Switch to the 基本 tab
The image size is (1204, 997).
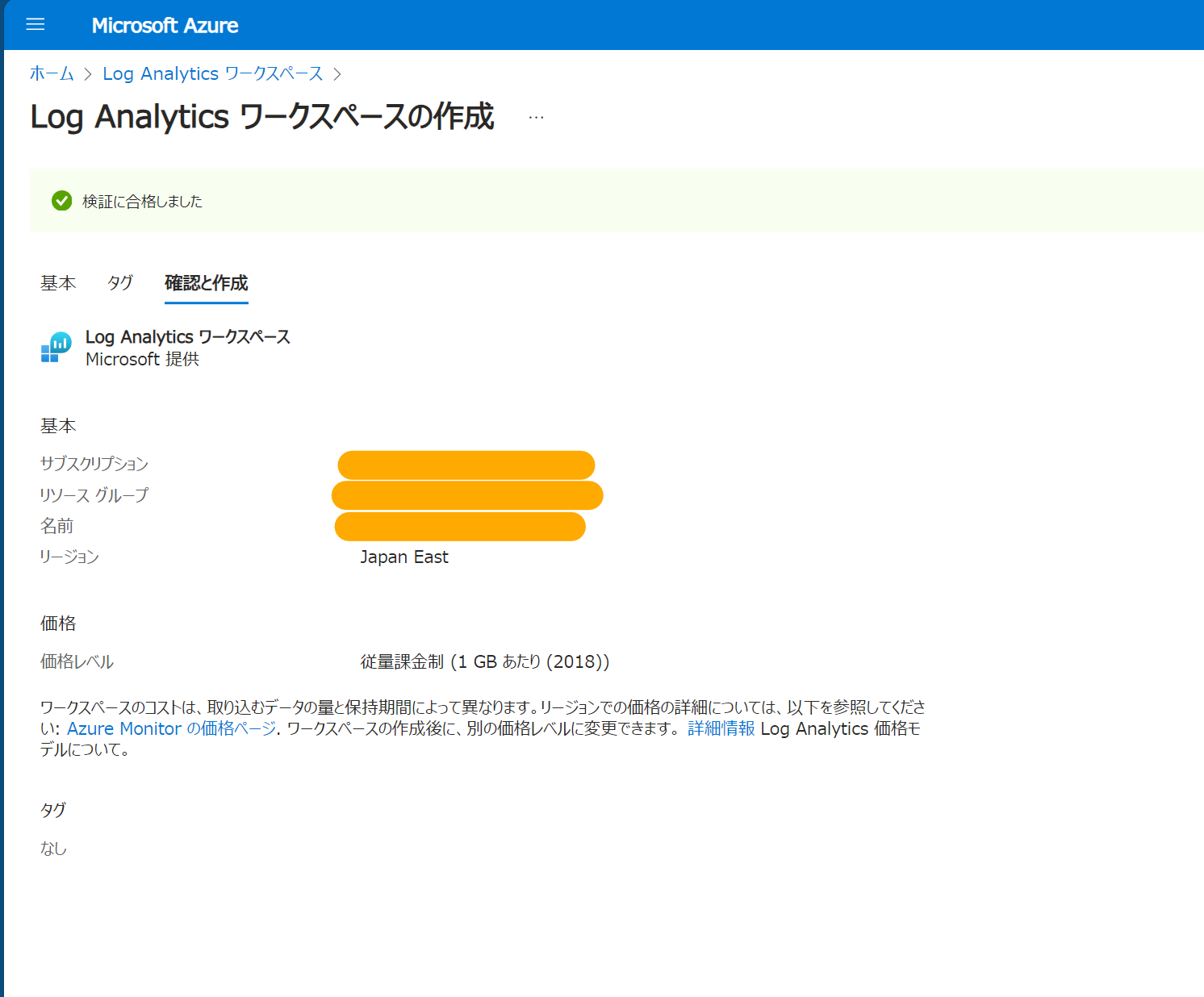(x=57, y=283)
